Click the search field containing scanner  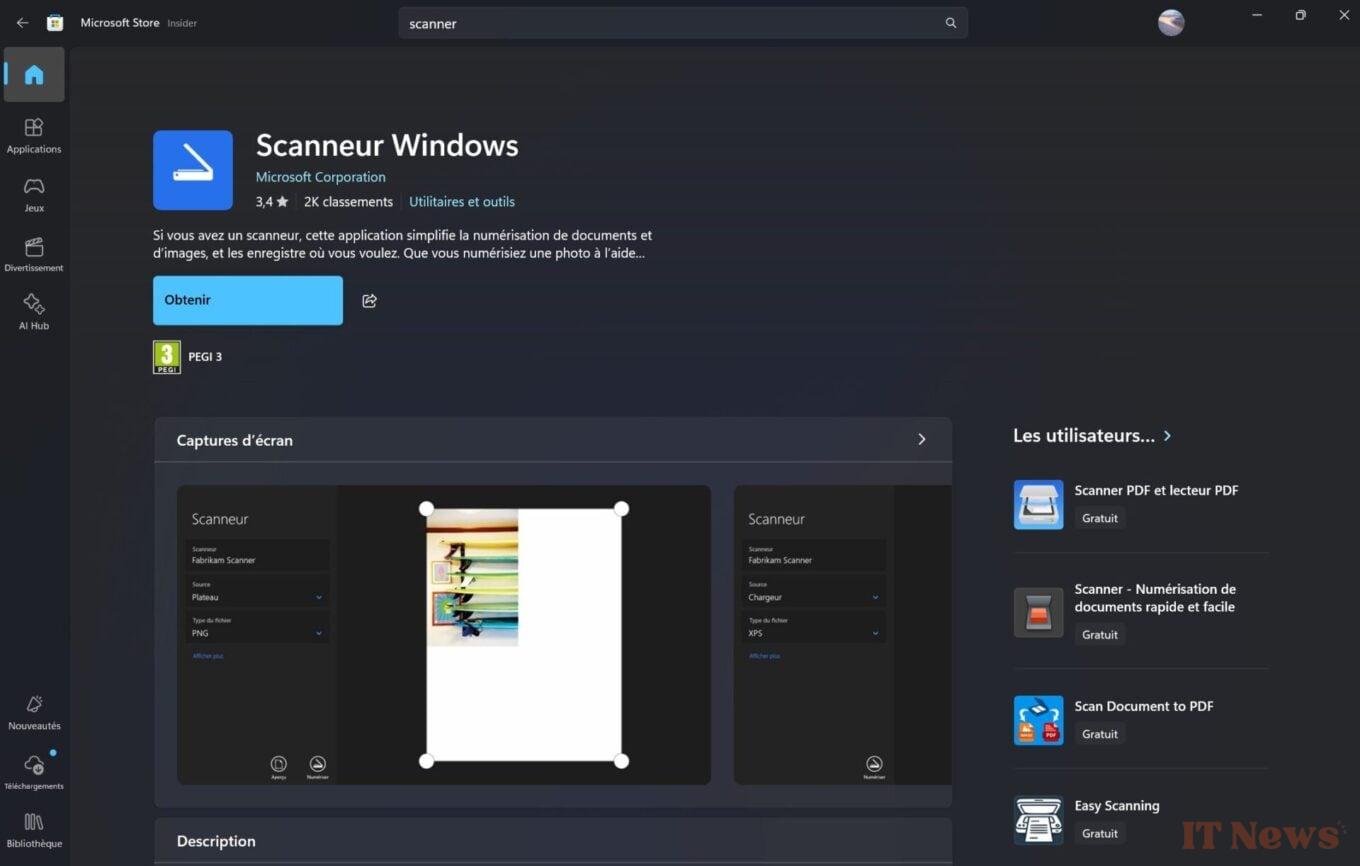(670, 23)
